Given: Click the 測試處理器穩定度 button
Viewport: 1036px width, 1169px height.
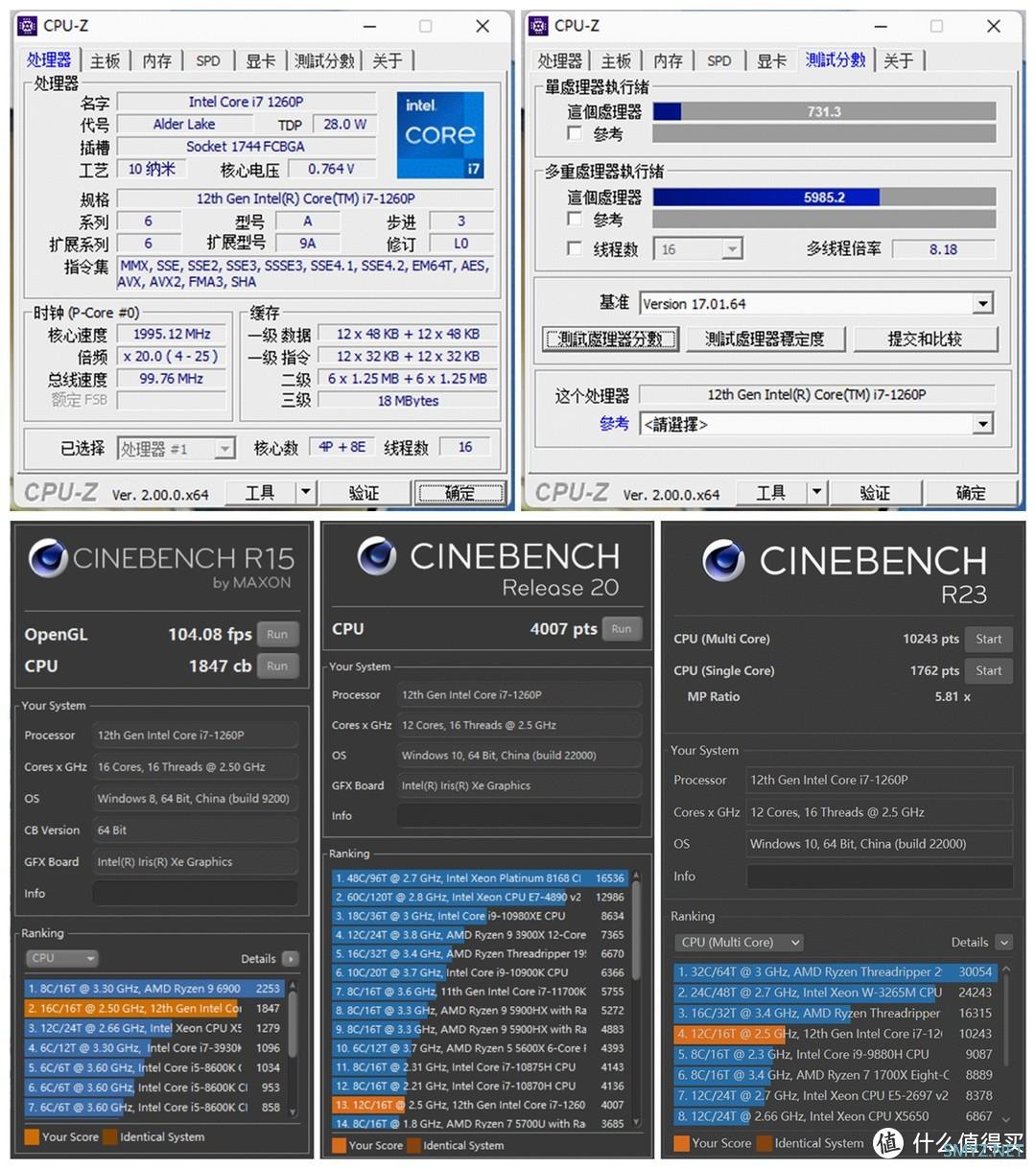Looking at the screenshot, I should (765, 339).
